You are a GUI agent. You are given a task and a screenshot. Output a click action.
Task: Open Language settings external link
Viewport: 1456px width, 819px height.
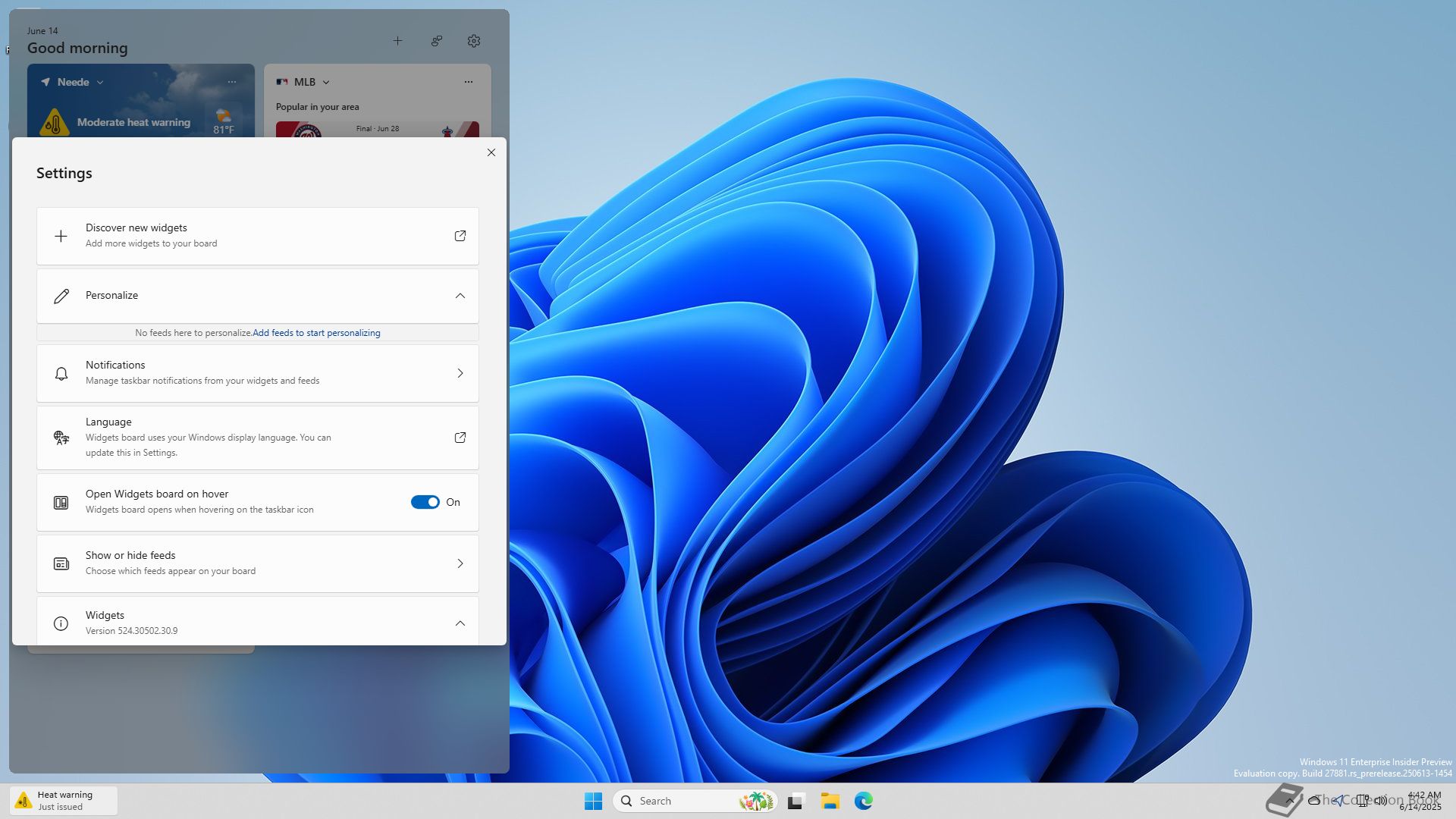(460, 438)
